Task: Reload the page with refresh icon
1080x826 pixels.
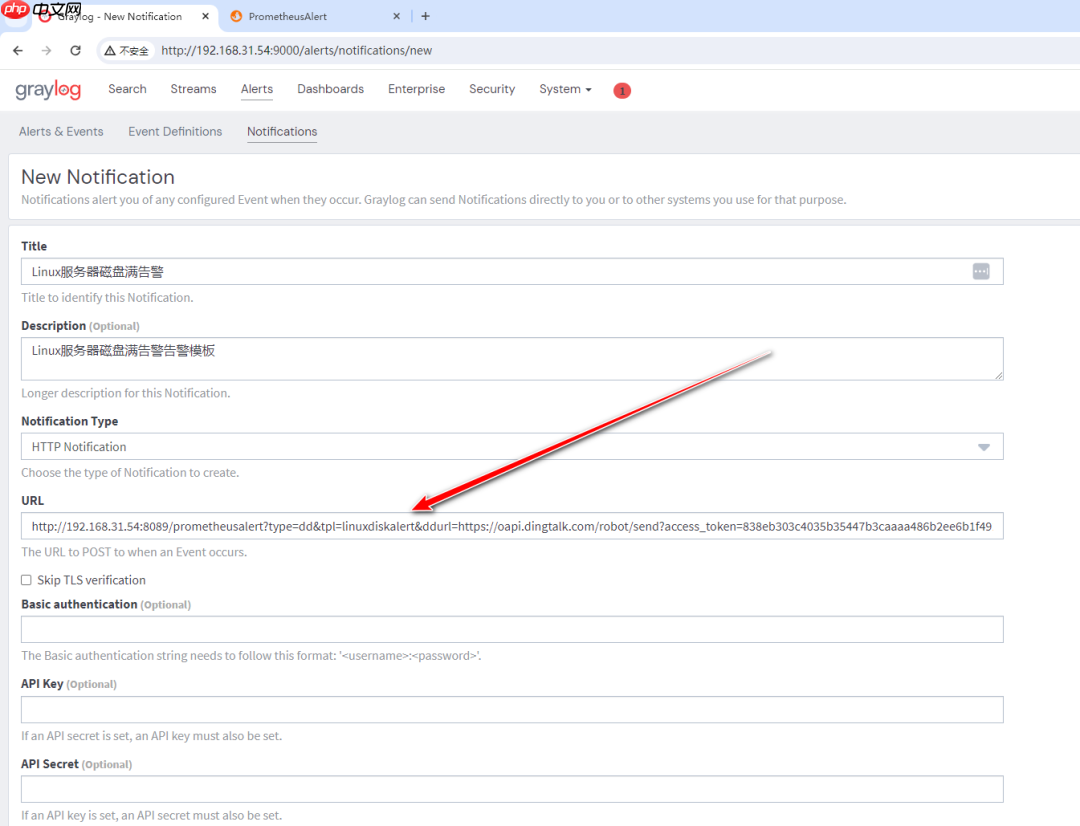Action: 76,50
